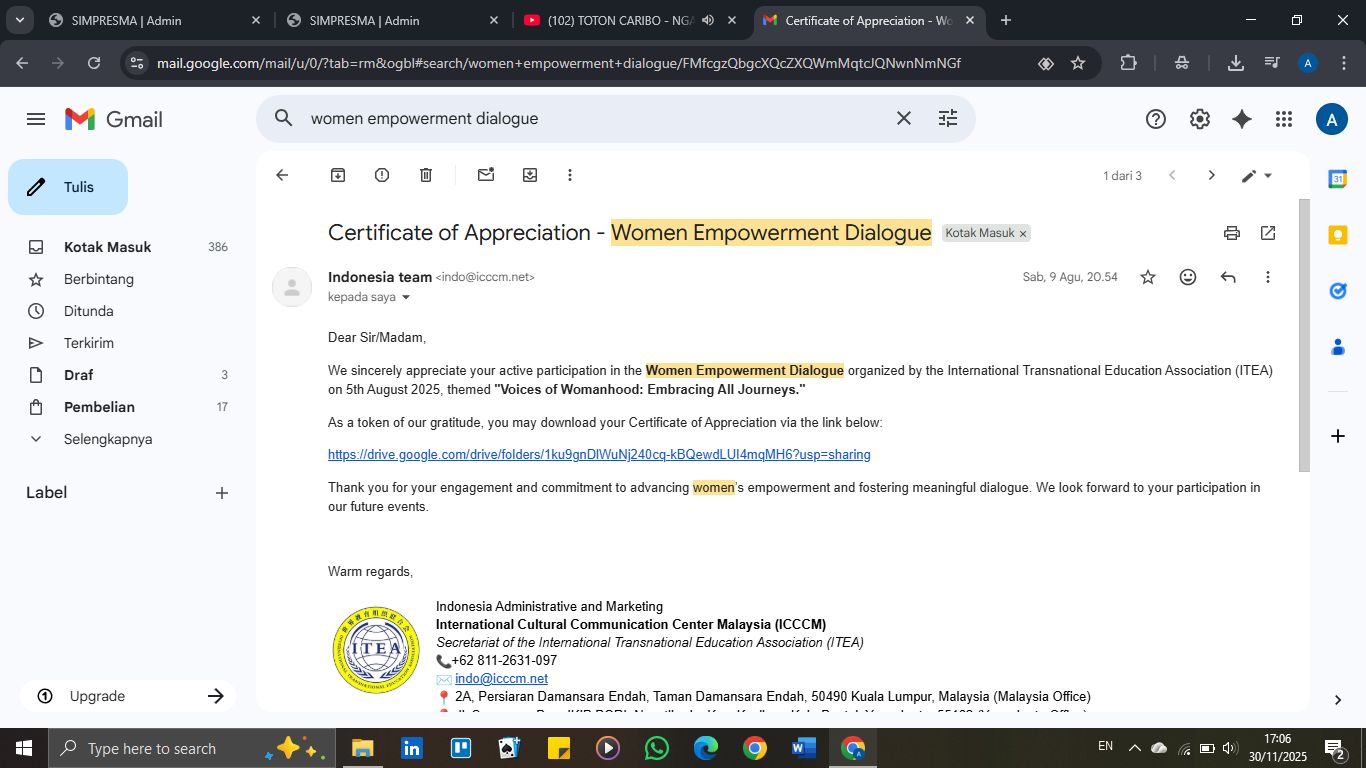
Task: Star the Certificate of Appreciation email
Action: click(x=1148, y=277)
